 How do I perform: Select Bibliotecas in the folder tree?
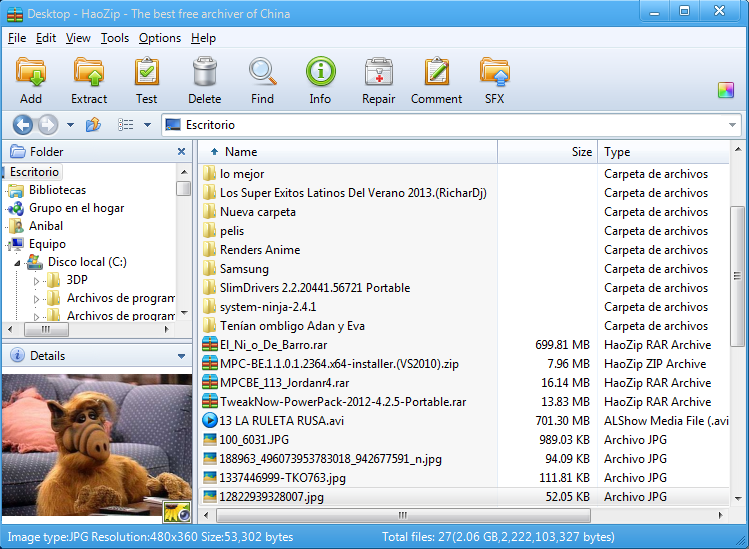57,190
